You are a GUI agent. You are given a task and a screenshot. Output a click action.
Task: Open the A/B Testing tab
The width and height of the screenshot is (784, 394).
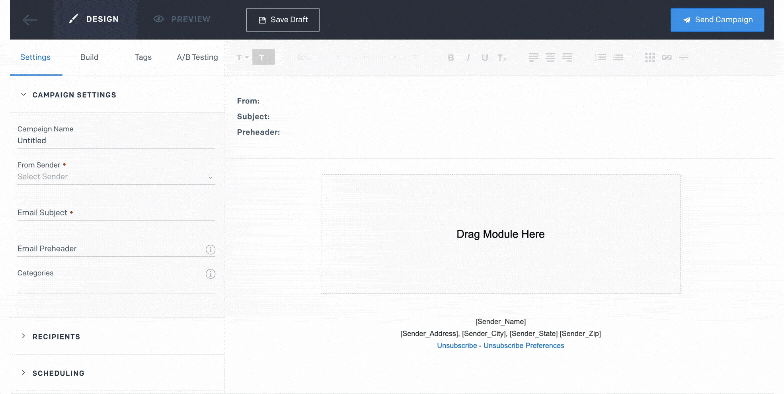pos(197,57)
